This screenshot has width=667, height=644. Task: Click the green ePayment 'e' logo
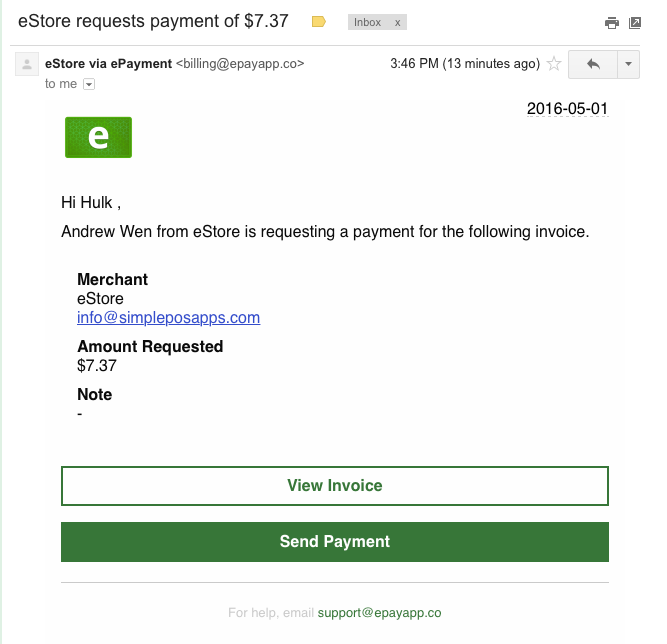point(98,137)
